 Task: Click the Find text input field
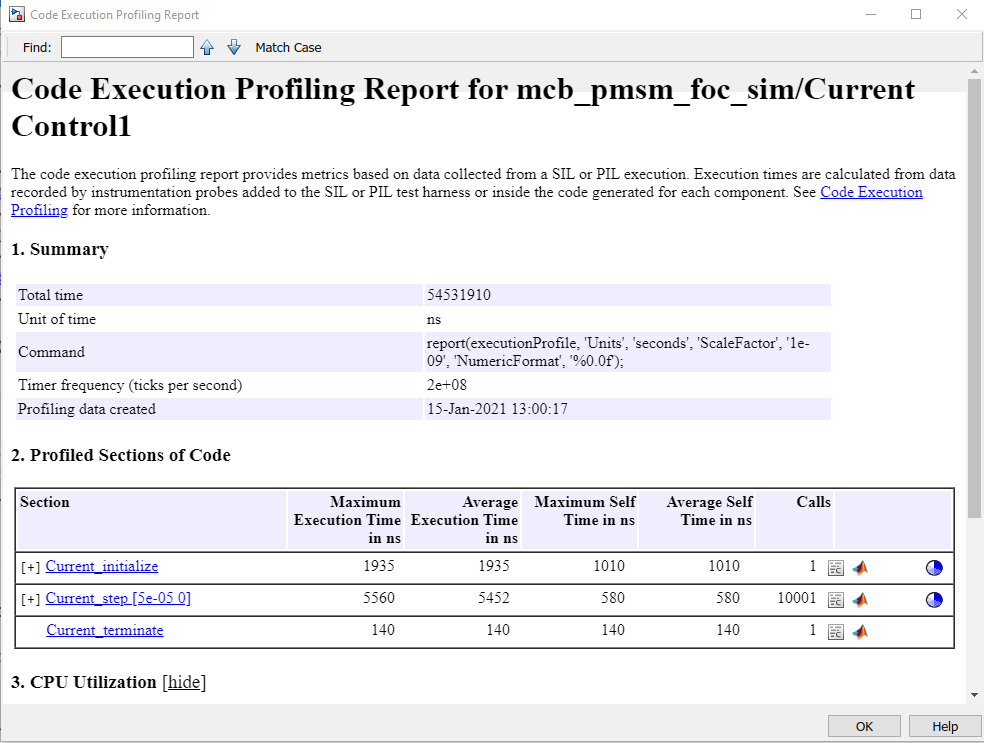coord(127,47)
